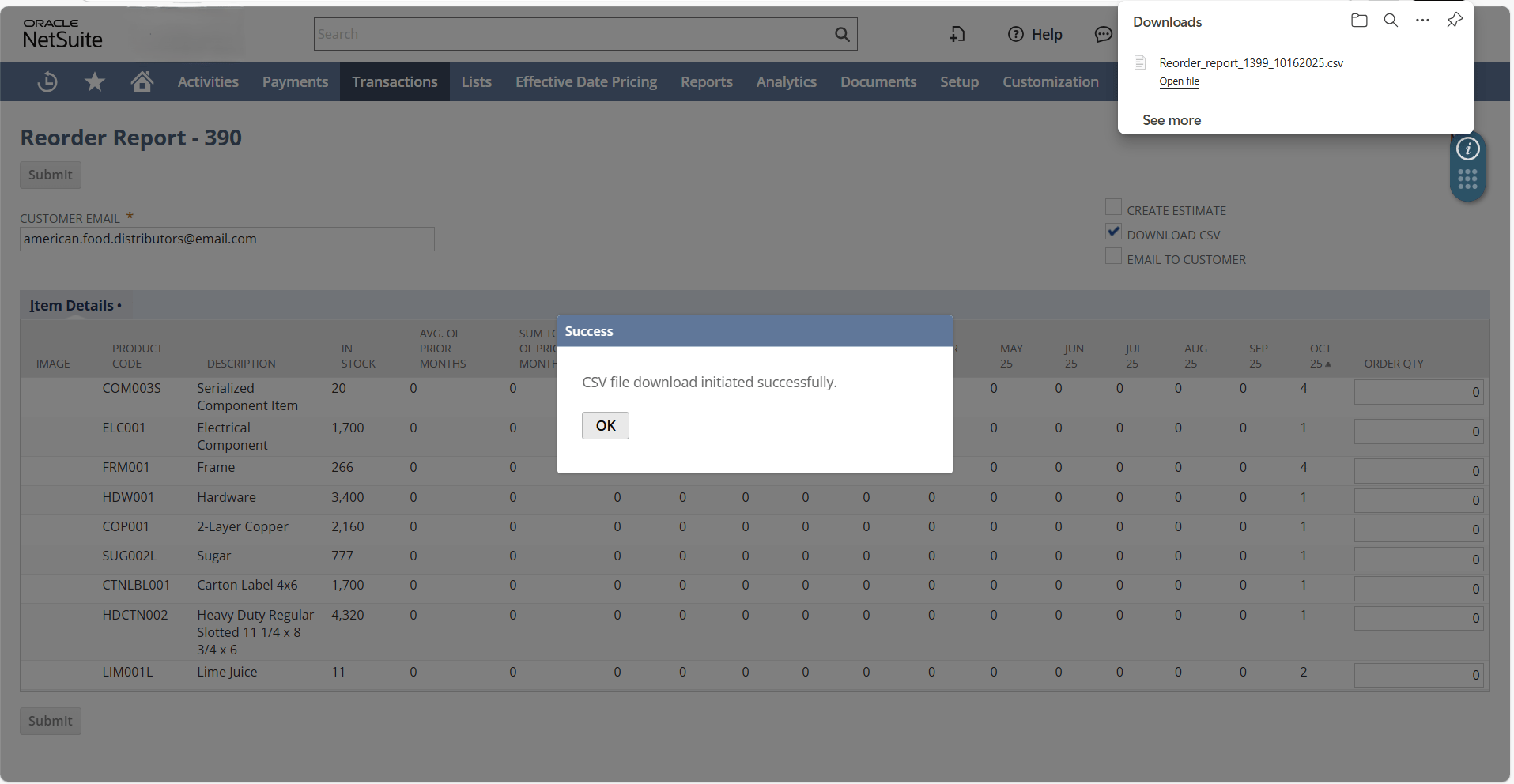Open Downloads folder icon
Viewport: 1514px width, 784px height.
pos(1359,21)
